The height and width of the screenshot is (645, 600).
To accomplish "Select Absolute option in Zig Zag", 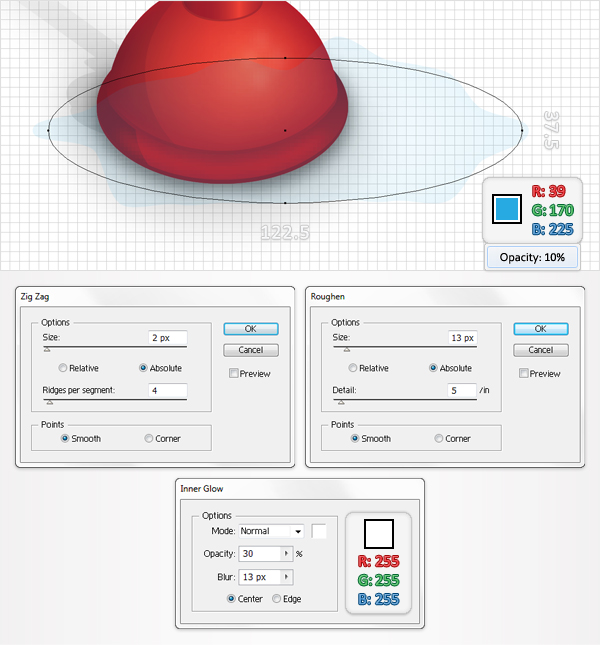I will tap(143, 368).
